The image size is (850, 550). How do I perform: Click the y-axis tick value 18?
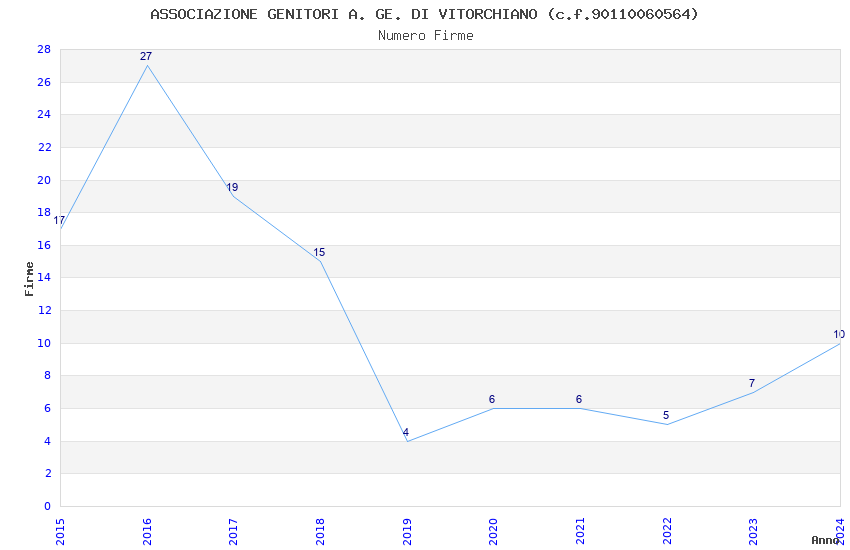tap(44, 212)
